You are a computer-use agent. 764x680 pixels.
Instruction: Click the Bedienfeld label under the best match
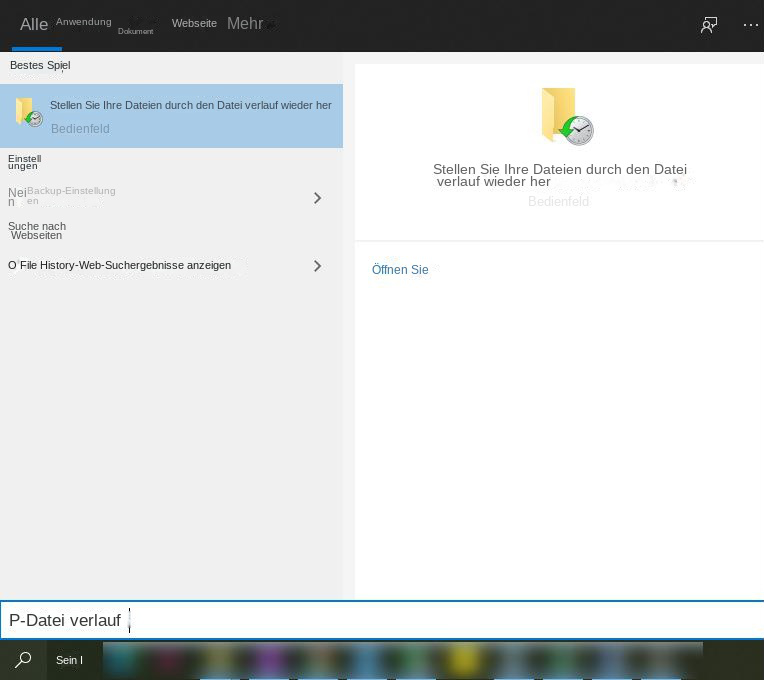80,129
